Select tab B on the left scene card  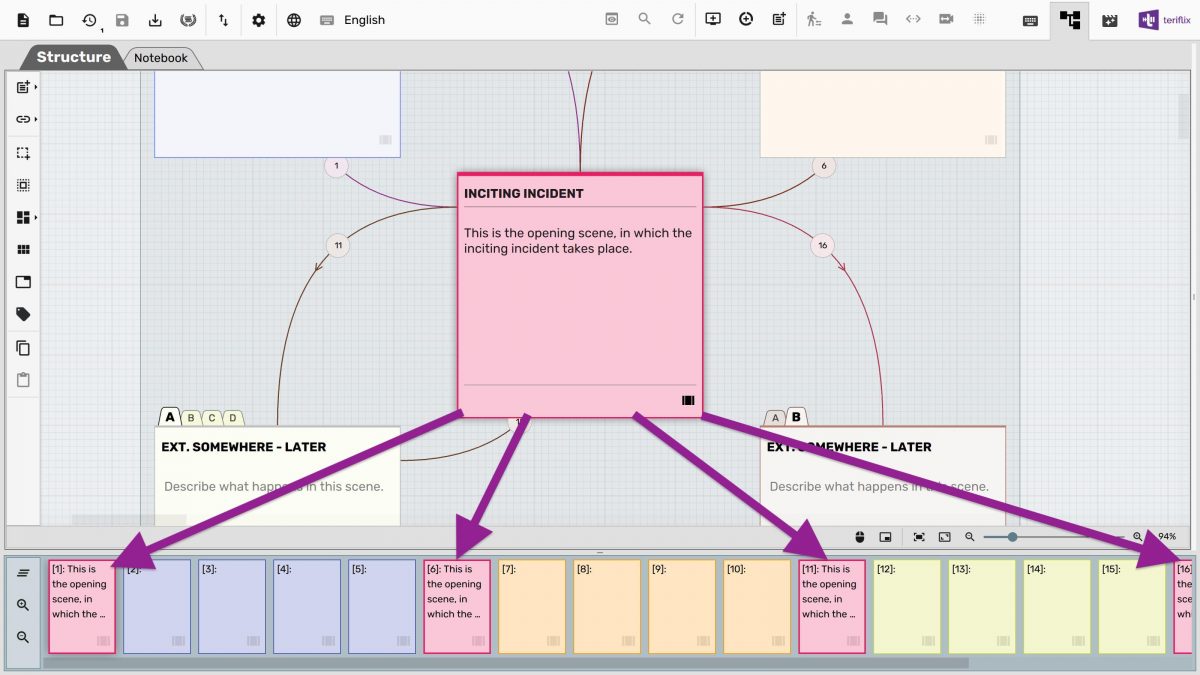click(192, 418)
